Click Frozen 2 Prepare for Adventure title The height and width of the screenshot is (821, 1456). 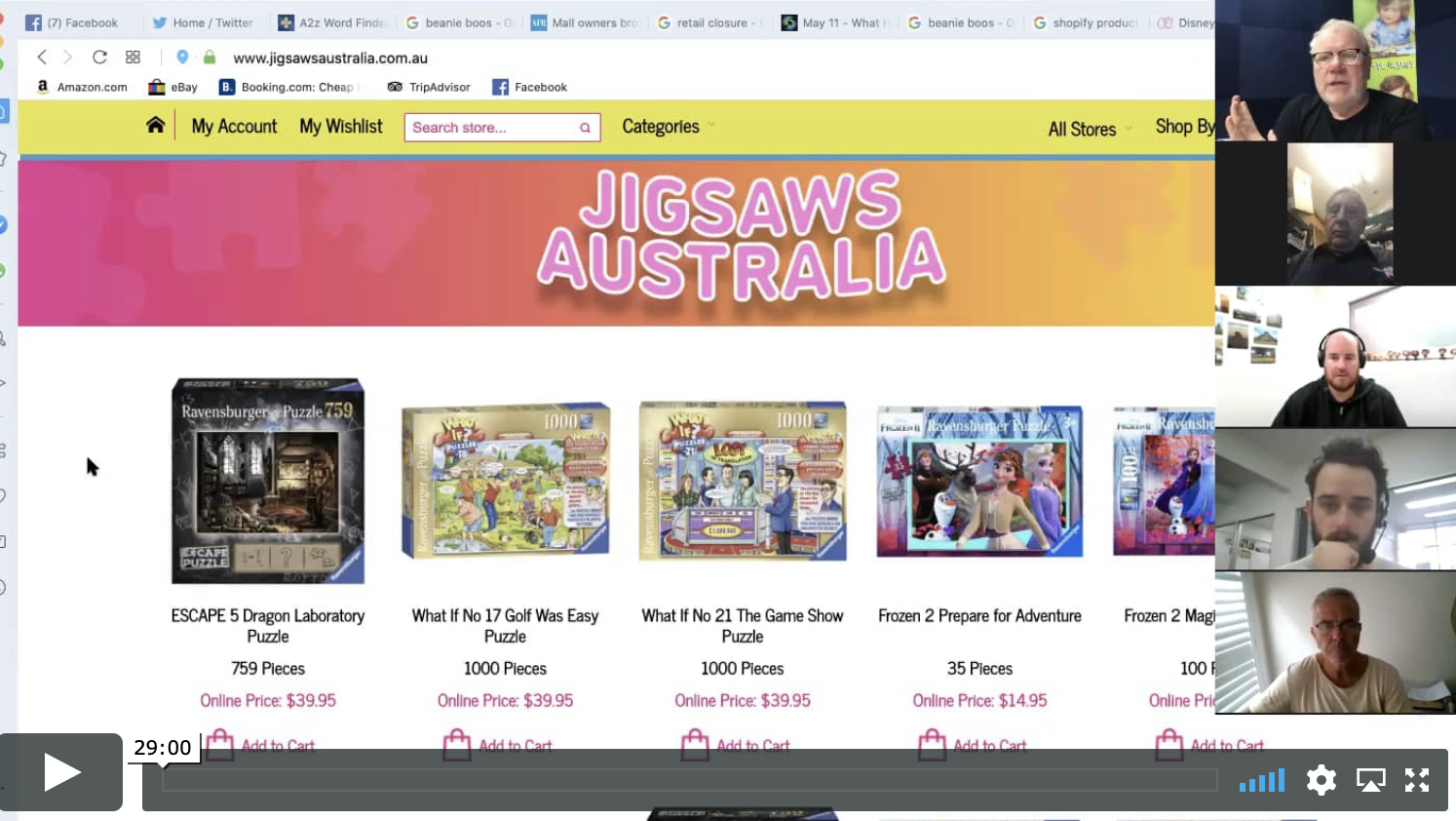click(979, 616)
